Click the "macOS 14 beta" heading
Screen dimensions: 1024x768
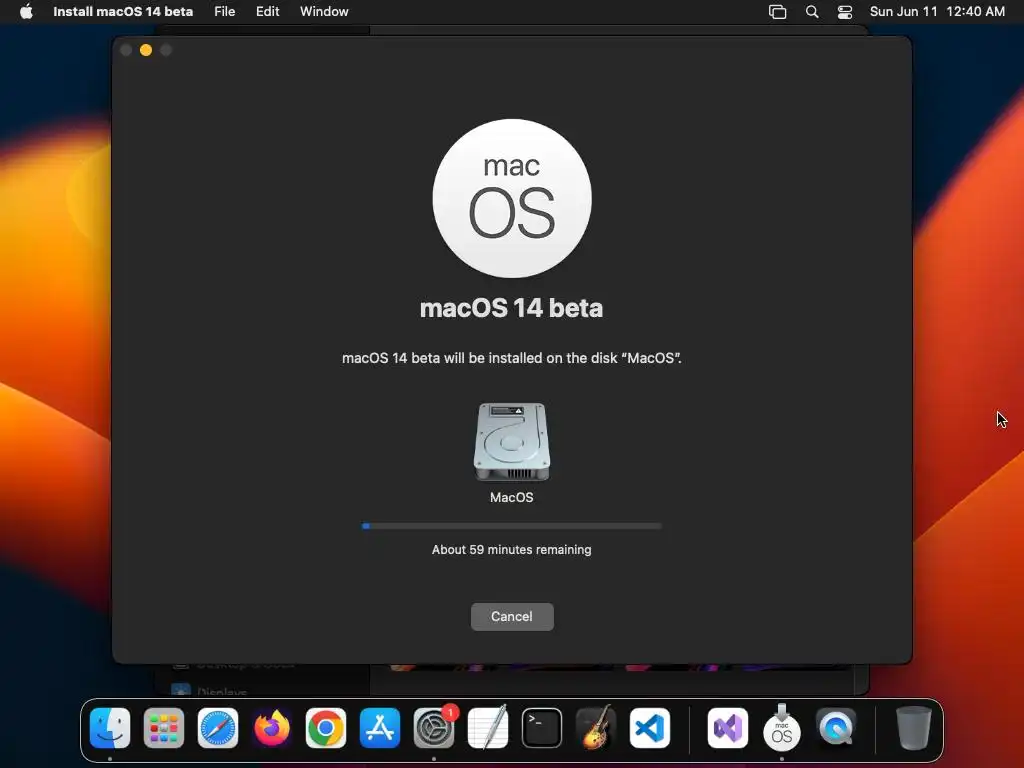(511, 308)
